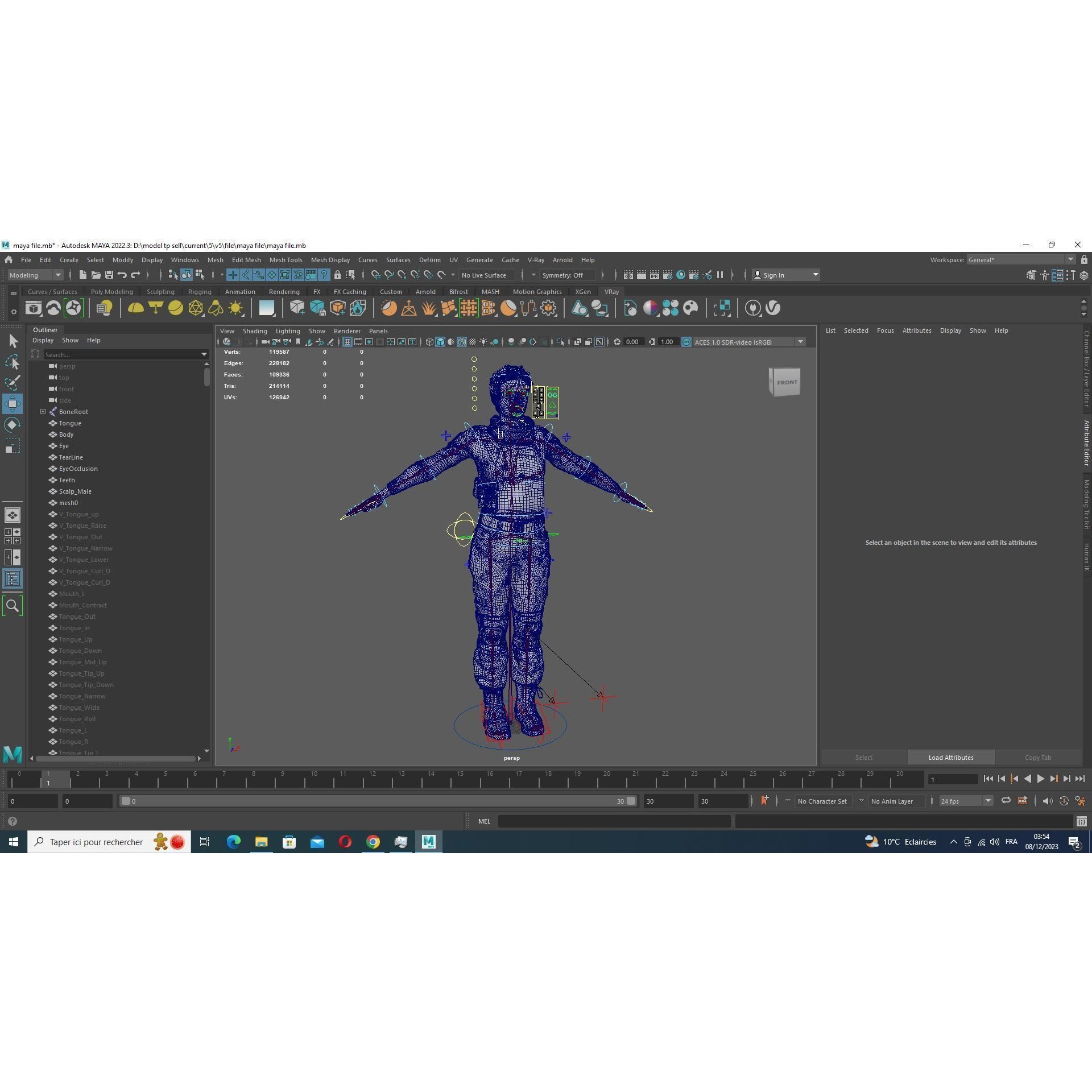Toggle the sound mute speaker icon
This screenshot has width=1092, height=1092.
[x=1047, y=801]
